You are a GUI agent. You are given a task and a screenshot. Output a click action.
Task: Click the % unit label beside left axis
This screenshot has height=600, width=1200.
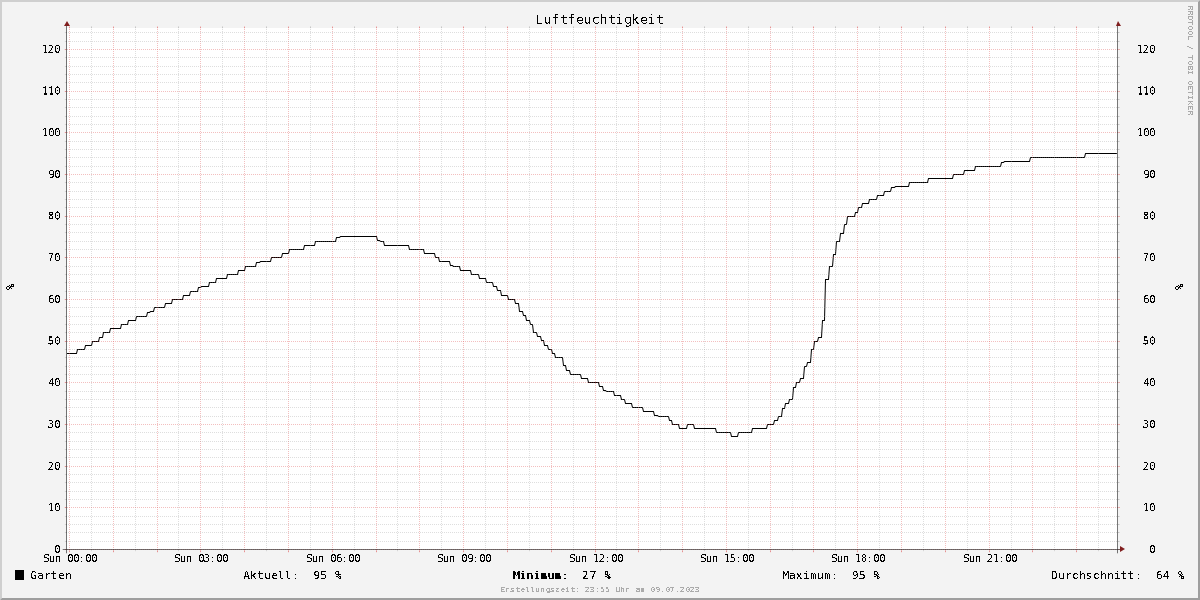10,287
